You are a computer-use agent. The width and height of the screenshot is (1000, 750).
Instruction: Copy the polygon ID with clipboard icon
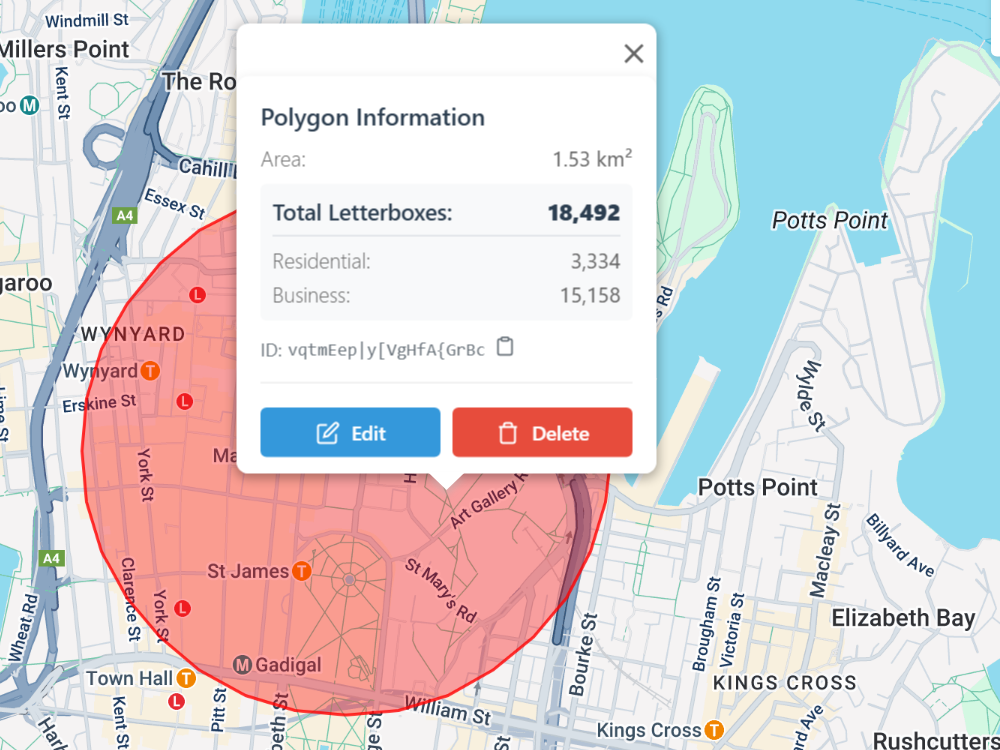point(506,348)
